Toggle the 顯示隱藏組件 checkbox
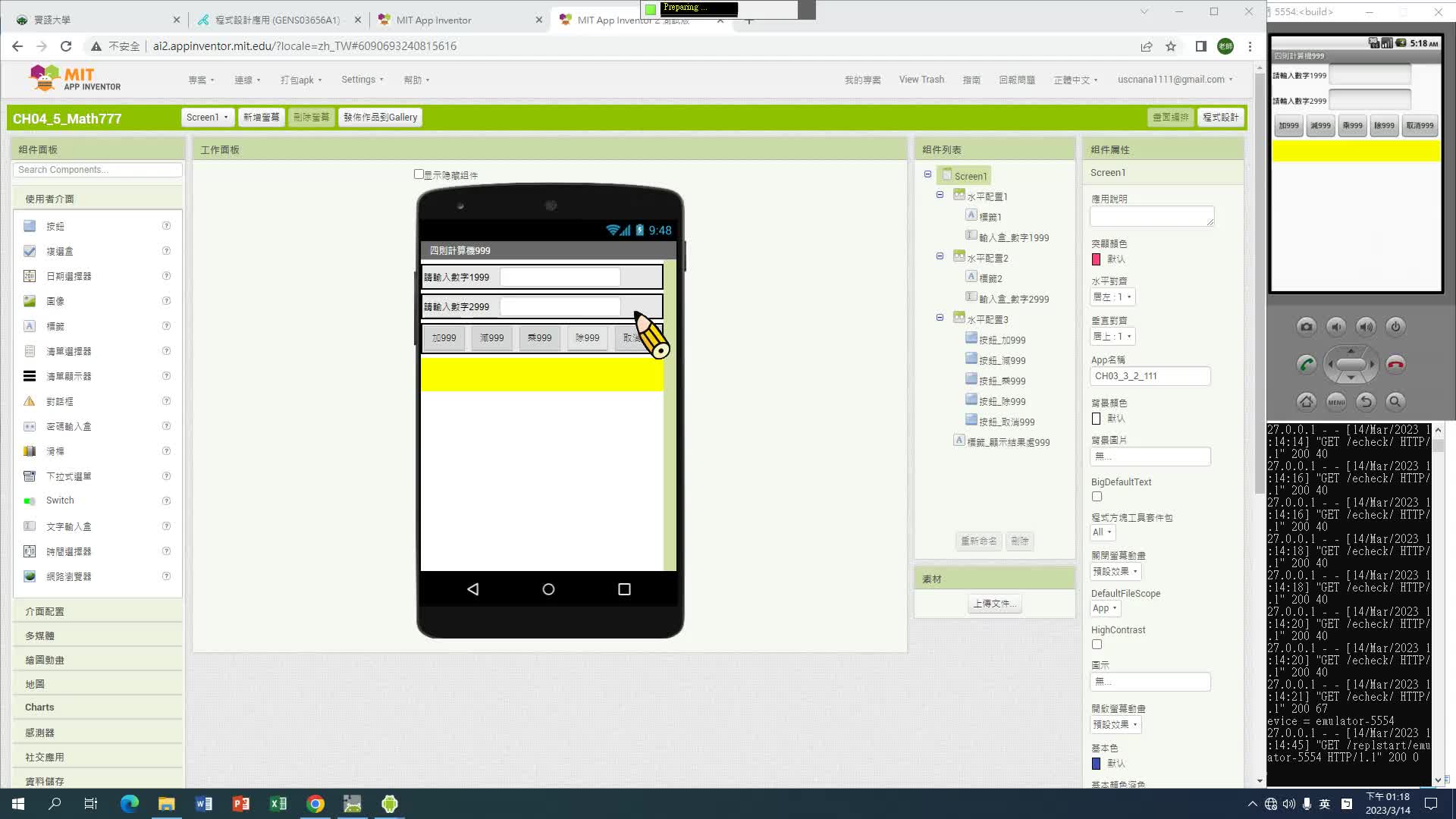The width and height of the screenshot is (1456, 819). [419, 174]
